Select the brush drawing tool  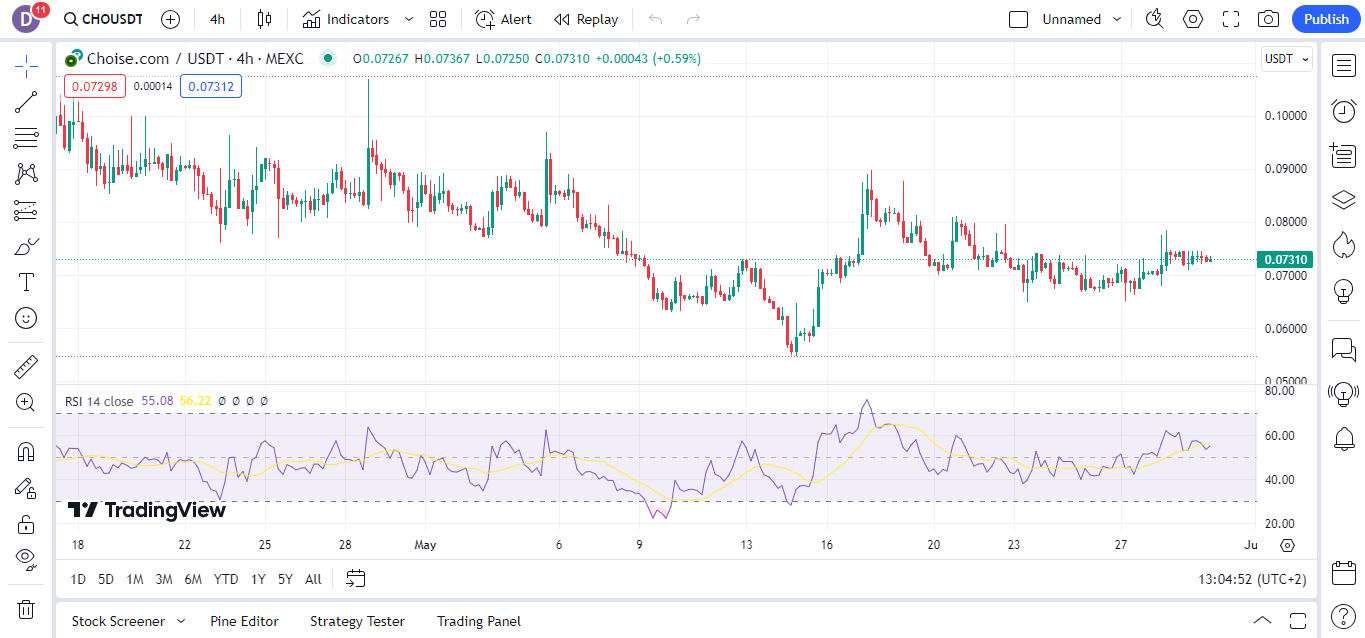[26, 246]
